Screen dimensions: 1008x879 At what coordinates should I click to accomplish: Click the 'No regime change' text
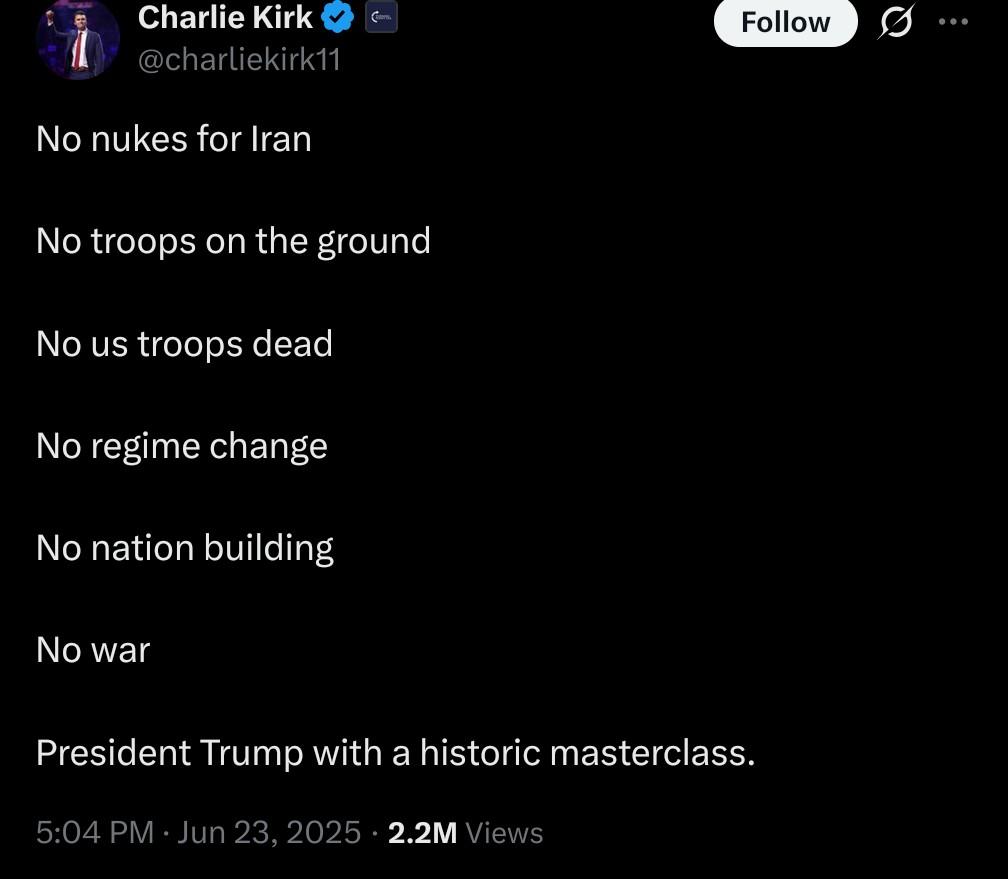coord(182,446)
